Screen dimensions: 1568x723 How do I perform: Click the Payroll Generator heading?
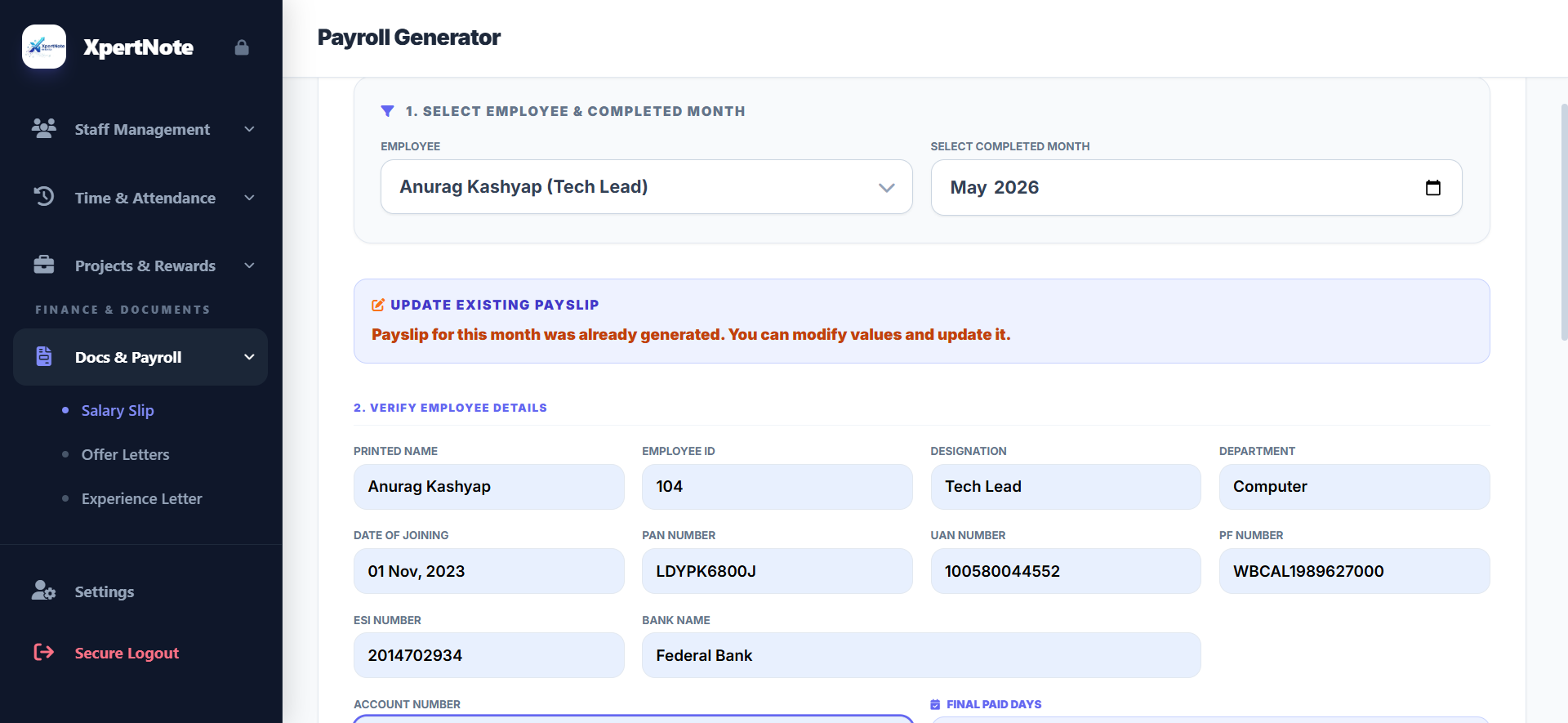(x=408, y=38)
